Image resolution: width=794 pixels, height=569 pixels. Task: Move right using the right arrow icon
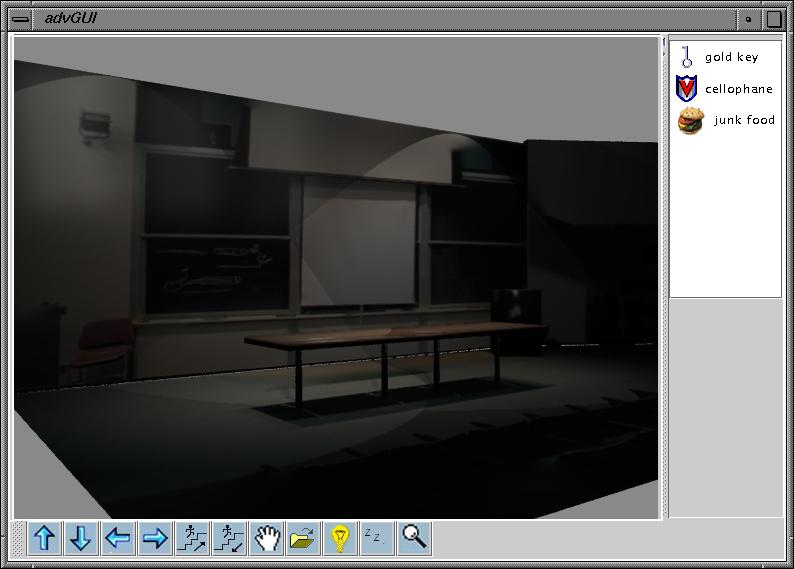pos(155,539)
